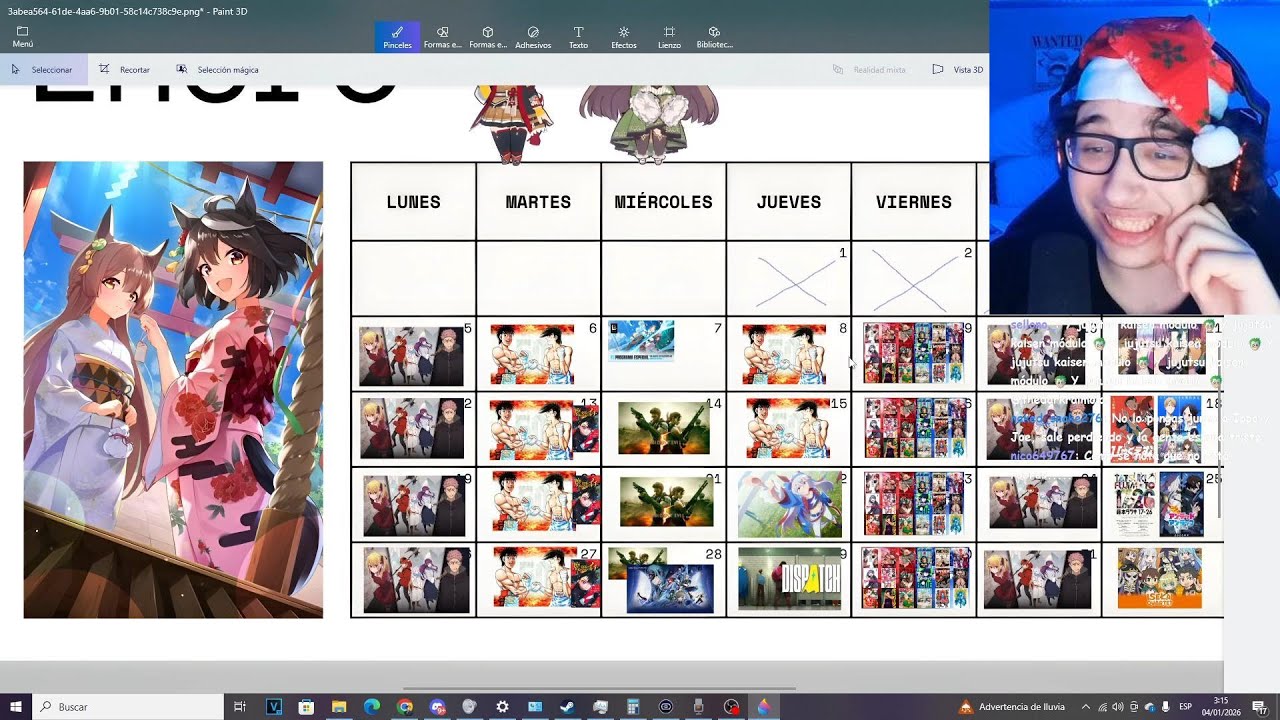The image size is (1280, 720).
Task: Open Task View in the taskbar
Action: click(240, 707)
